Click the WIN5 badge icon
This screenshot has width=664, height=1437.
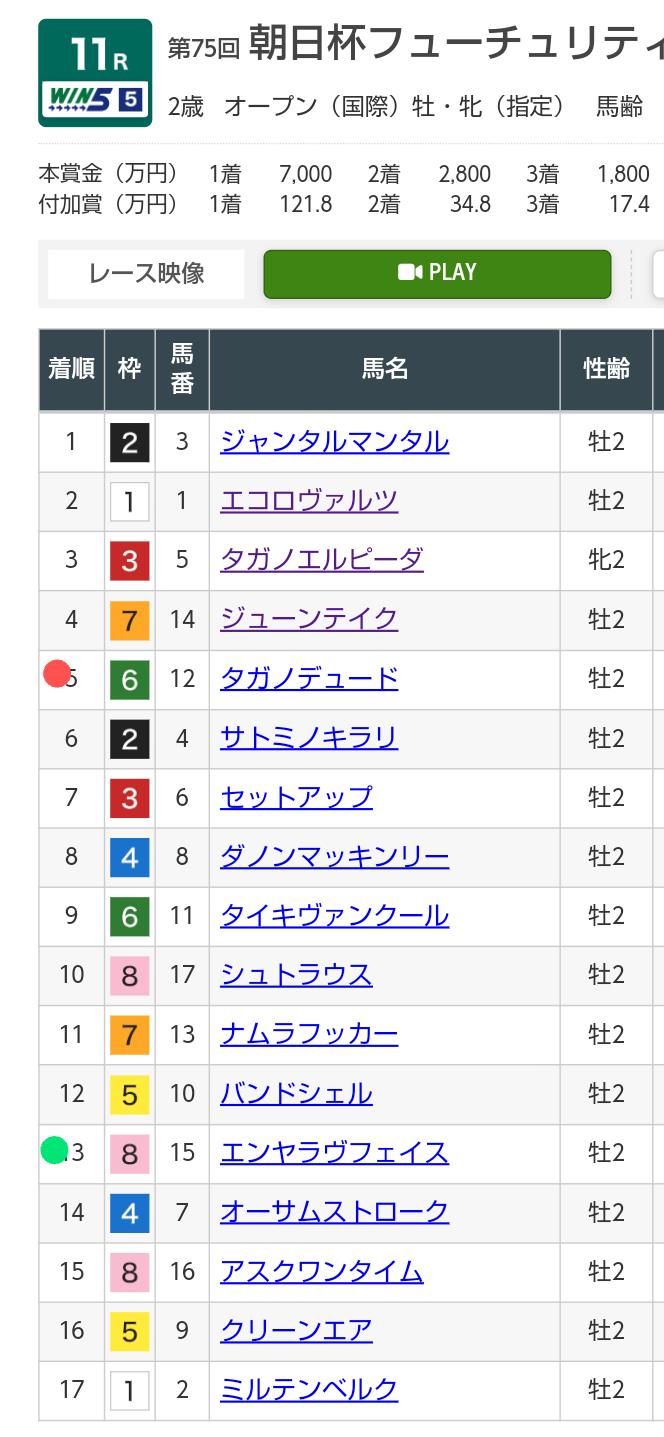(x=95, y=100)
